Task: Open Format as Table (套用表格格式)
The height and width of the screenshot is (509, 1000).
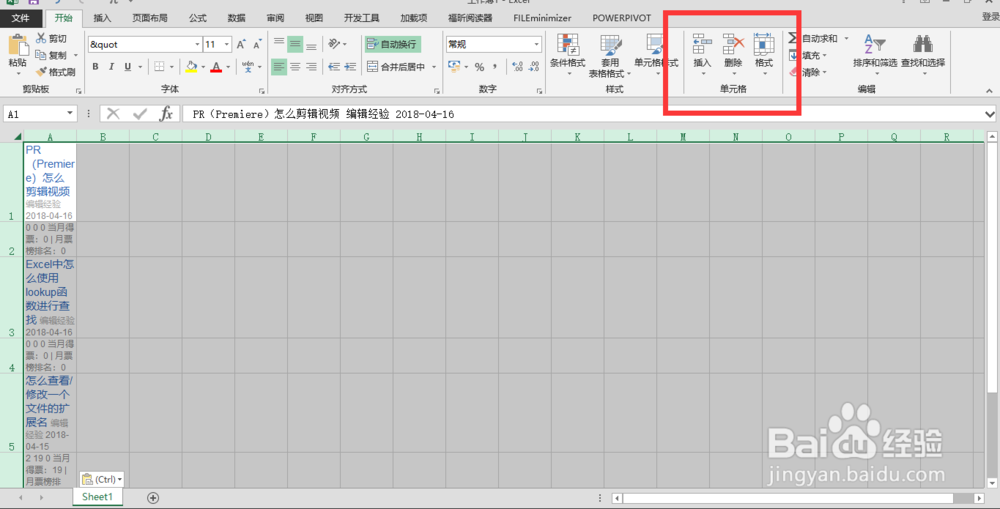Action: pos(610,55)
